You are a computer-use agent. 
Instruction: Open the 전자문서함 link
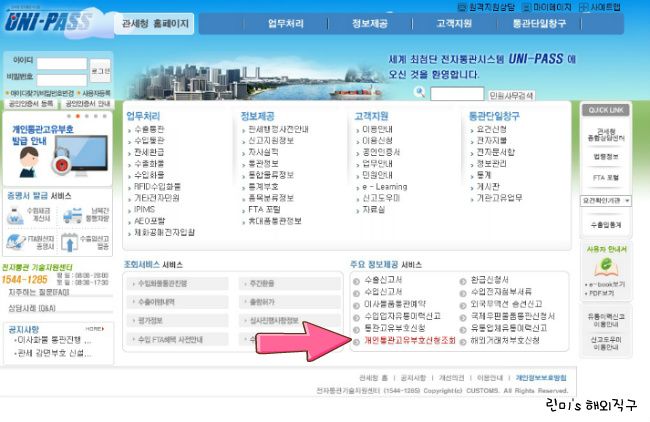click(x=495, y=152)
